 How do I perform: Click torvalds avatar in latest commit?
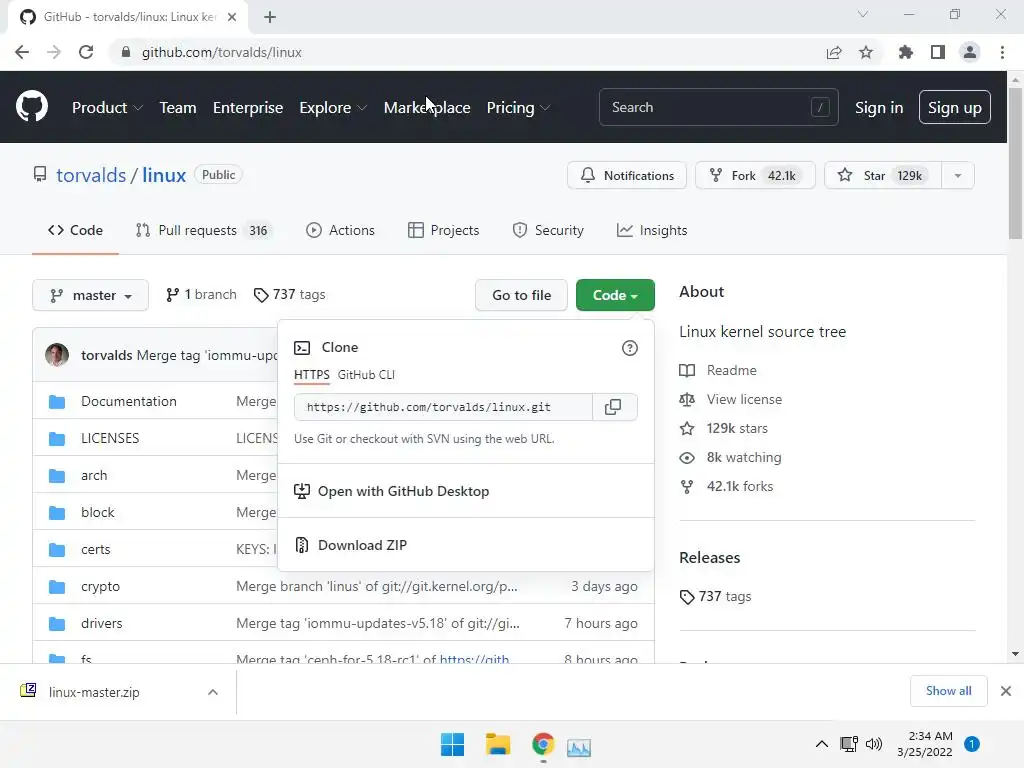(57, 355)
